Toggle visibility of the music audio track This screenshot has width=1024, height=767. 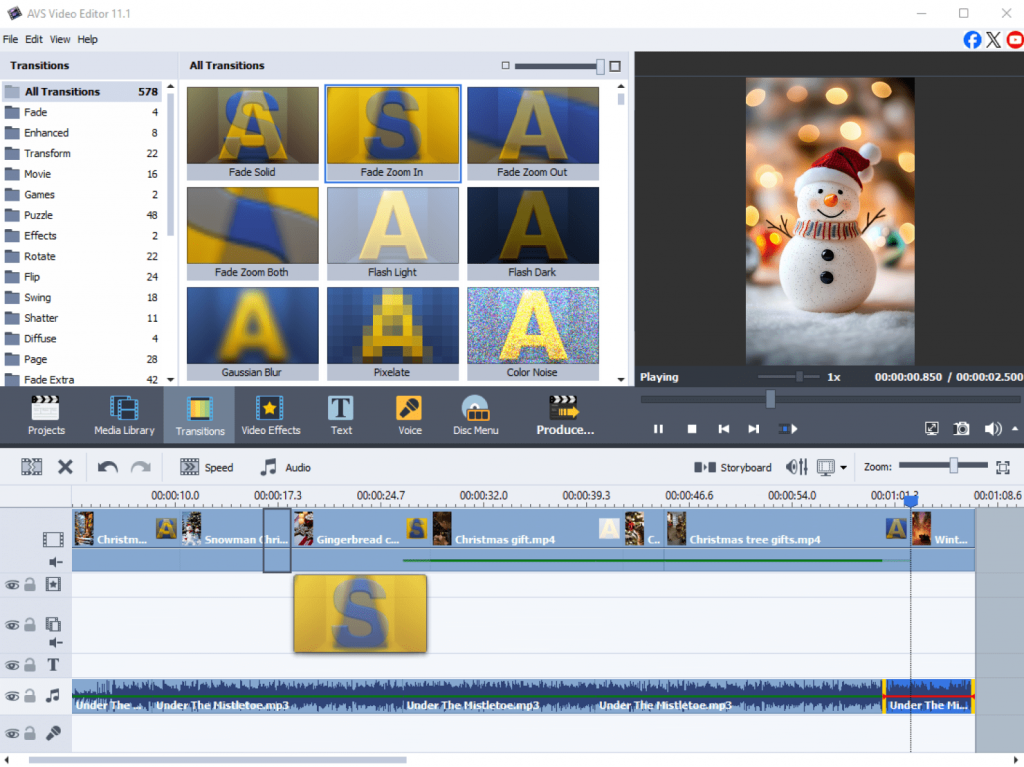pos(12,696)
